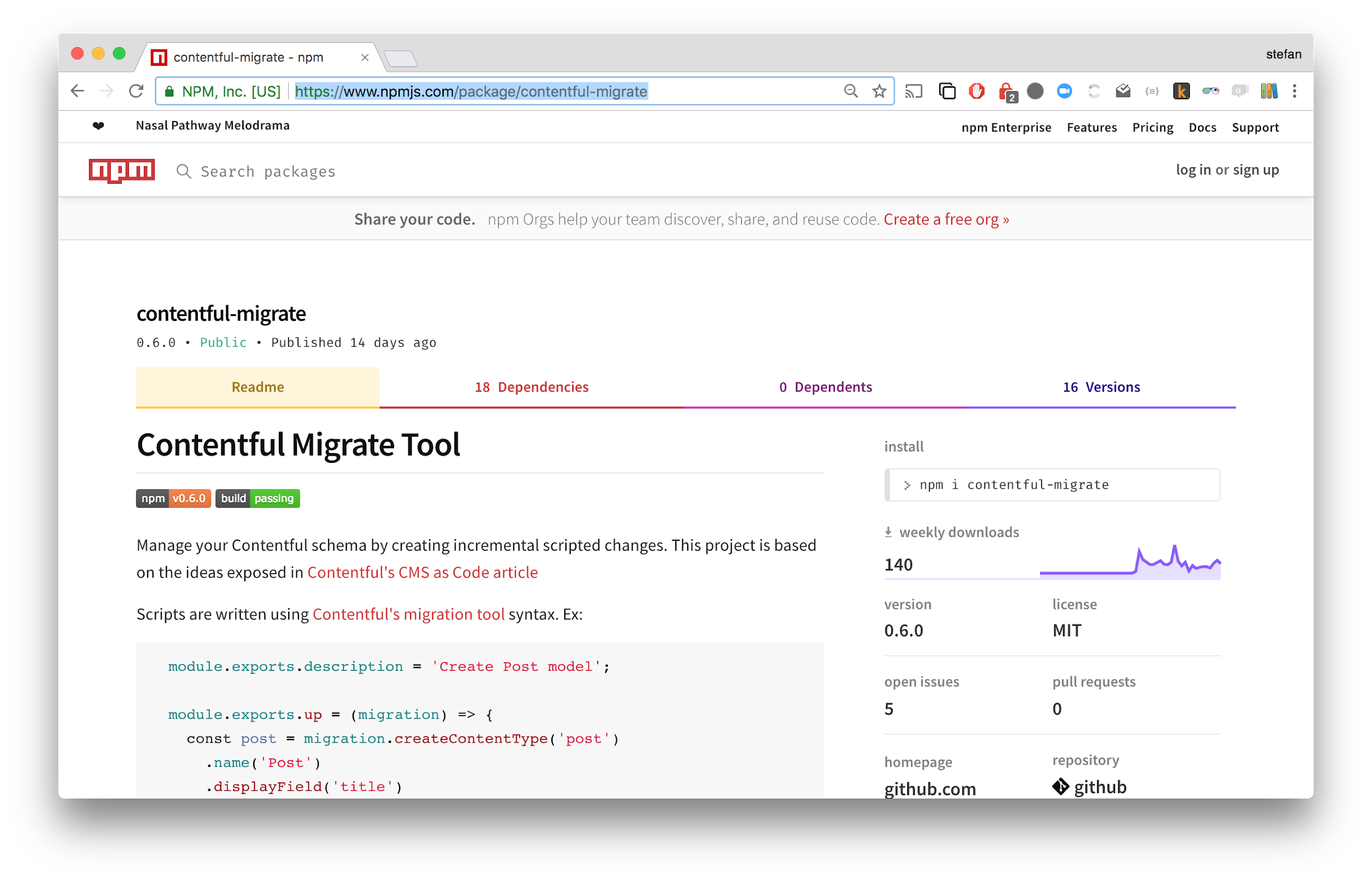Image resolution: width=1372 pixels, height=882 pixels.
Task: Click the npm logo
Action: click(121, 170)
